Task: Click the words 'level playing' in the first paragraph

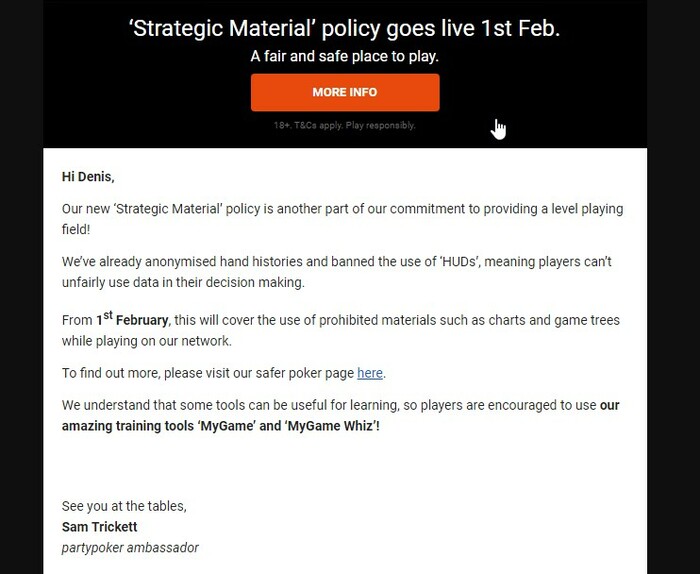Action: [x=583, y=208]
